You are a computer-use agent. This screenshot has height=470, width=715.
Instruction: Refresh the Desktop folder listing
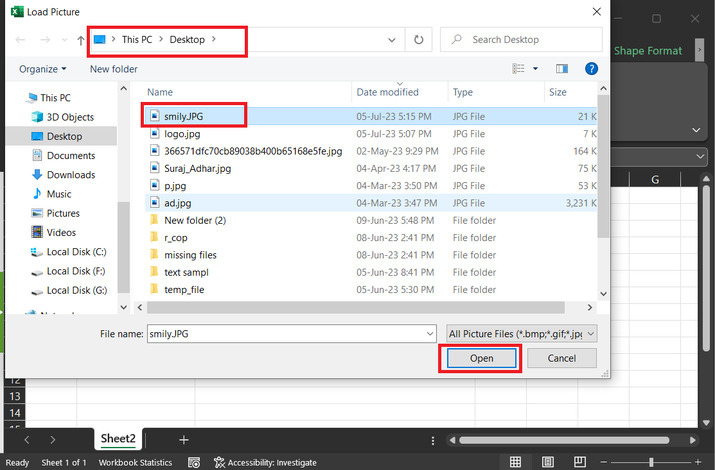[419, 40]
